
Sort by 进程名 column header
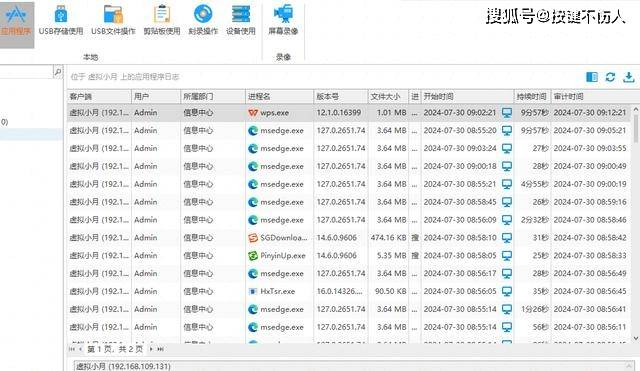pos(280,96)
